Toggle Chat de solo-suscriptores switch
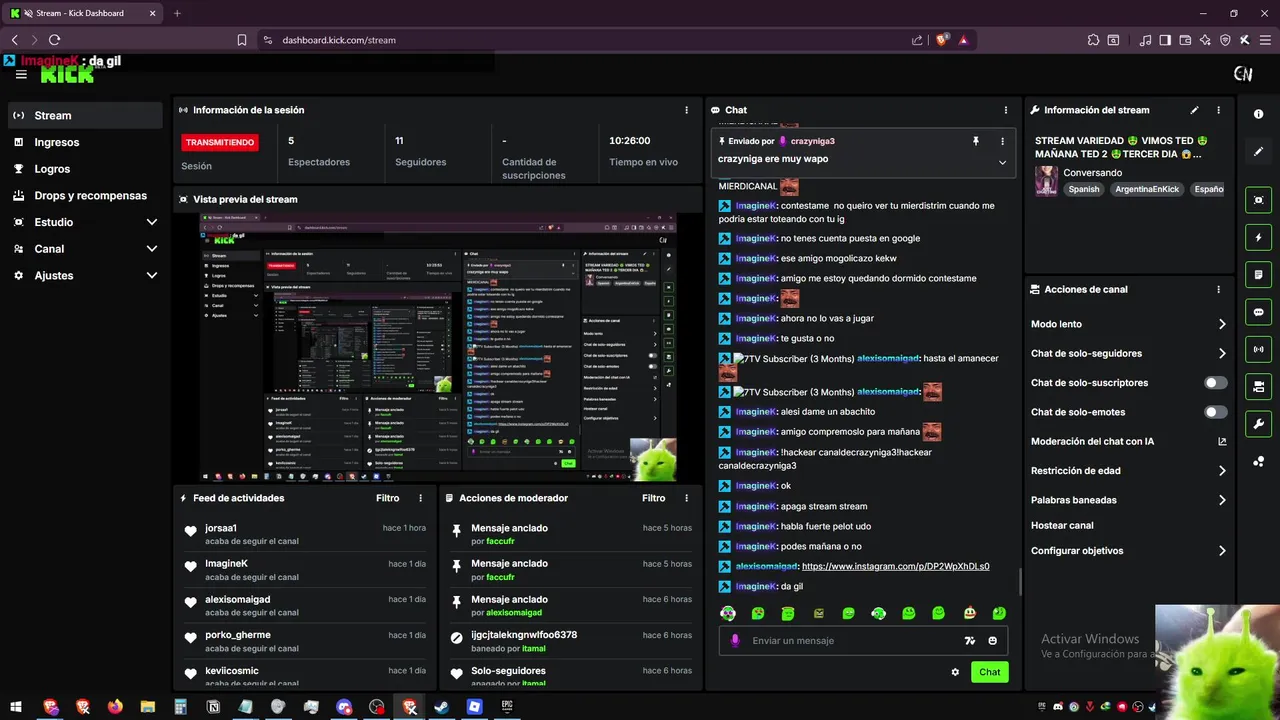Image resolution: width=1280 pixels, height=720 pixels. click(x=1216, y=383)
